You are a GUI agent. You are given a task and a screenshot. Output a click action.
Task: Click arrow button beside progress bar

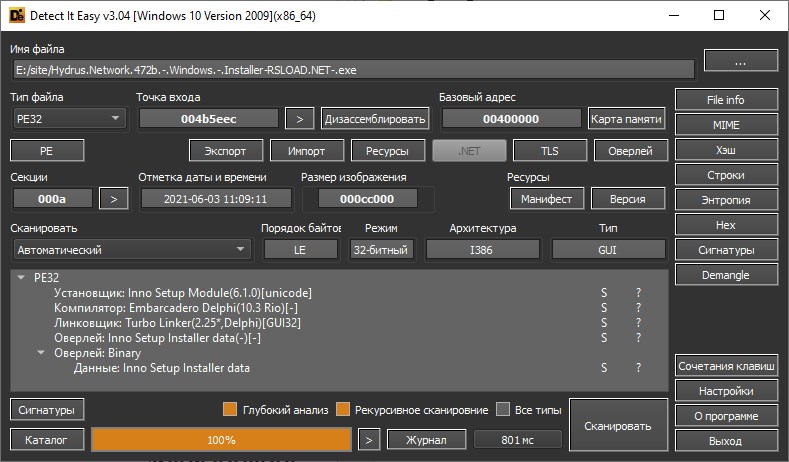coord(369,440)
